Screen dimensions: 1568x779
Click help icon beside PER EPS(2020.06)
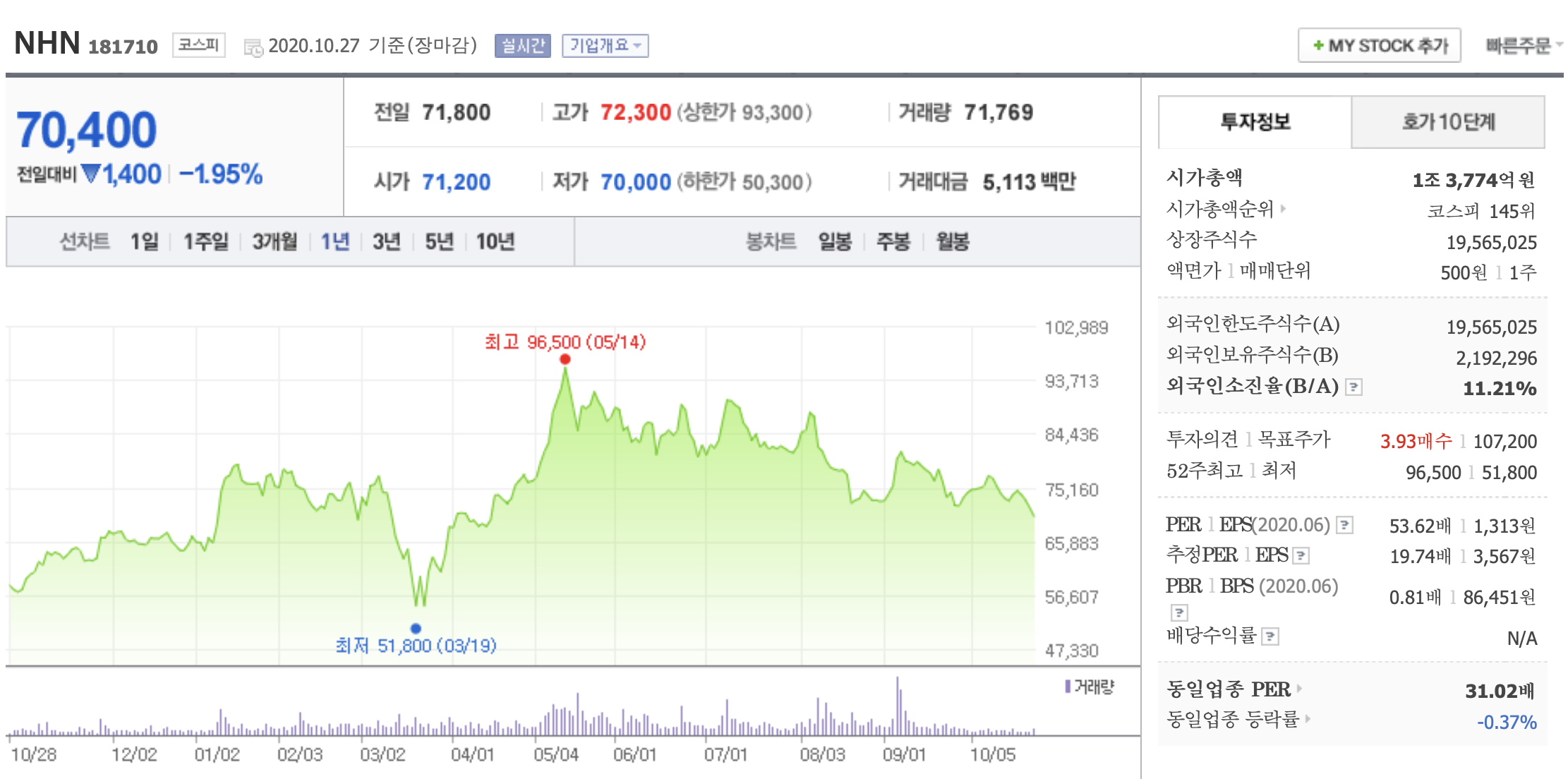click(1345, 525)
